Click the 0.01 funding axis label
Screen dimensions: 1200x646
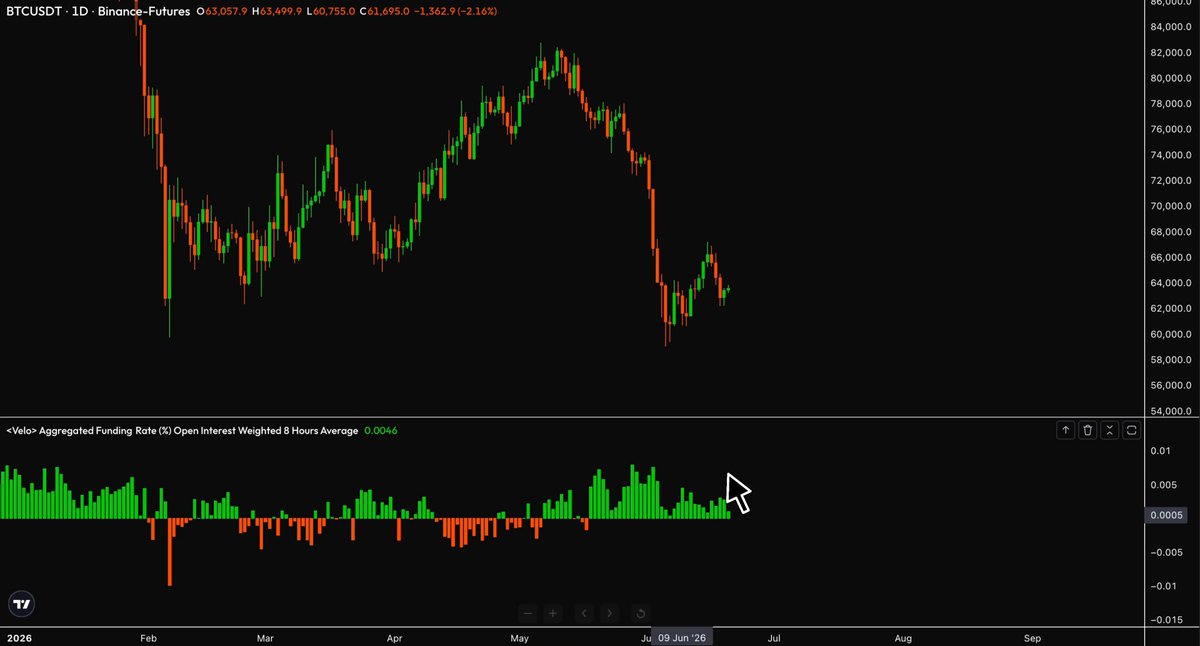coord(1159,451)
